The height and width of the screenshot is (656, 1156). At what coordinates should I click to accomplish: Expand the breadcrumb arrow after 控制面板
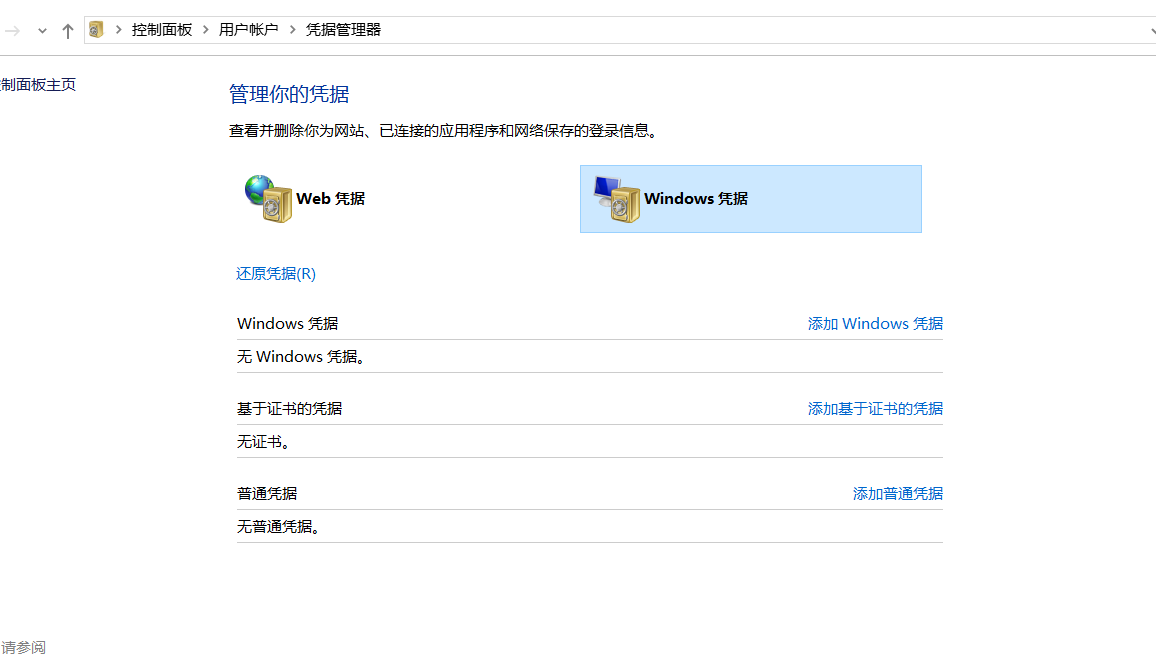tap(204, 30)
